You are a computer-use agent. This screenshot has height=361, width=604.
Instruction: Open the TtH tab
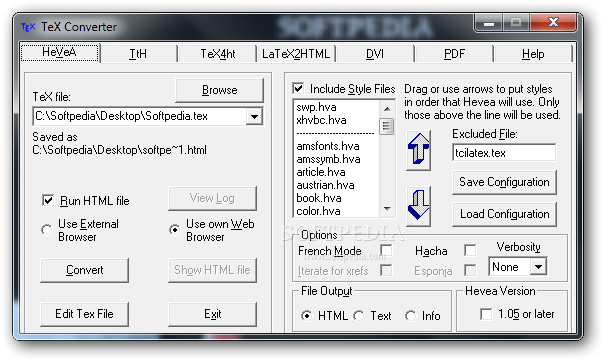click(x=138, y=54)
